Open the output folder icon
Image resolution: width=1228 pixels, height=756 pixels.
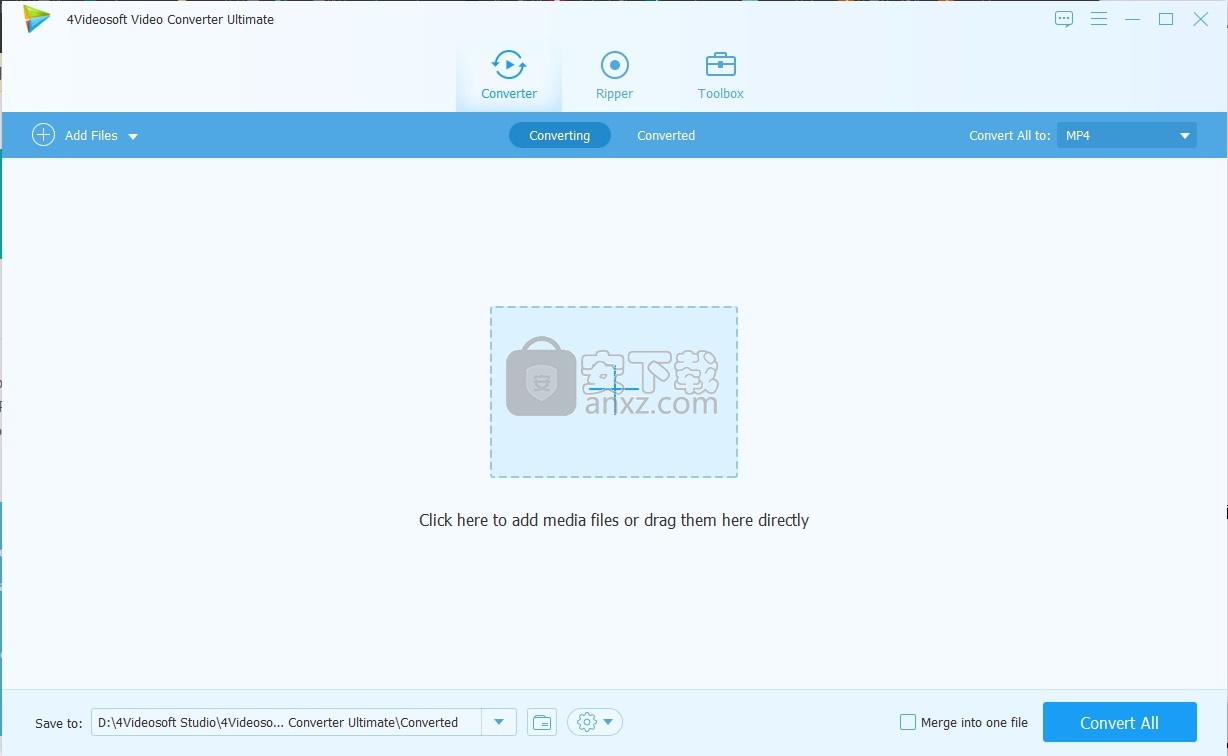542,722
